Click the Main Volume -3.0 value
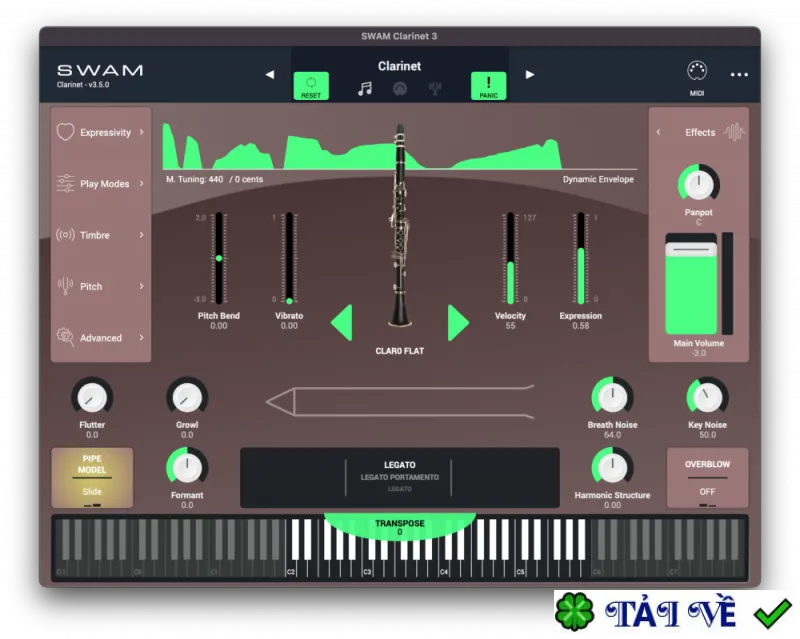Image resolution: width=800 pixels, height=639 pixels. click(x=699, y=353)
